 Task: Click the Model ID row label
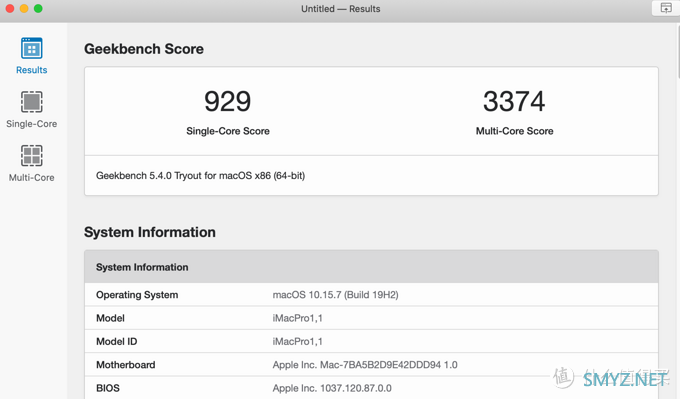click(x=117, y=342)
